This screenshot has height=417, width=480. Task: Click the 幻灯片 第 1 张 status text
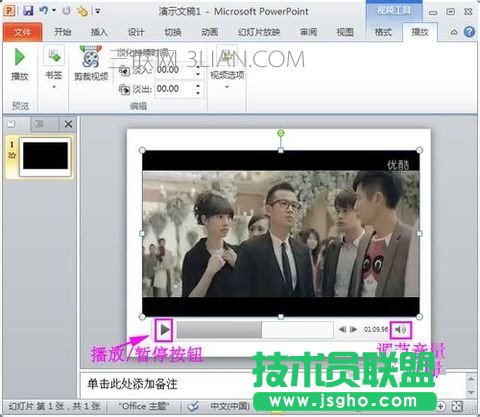coord(54,406)
